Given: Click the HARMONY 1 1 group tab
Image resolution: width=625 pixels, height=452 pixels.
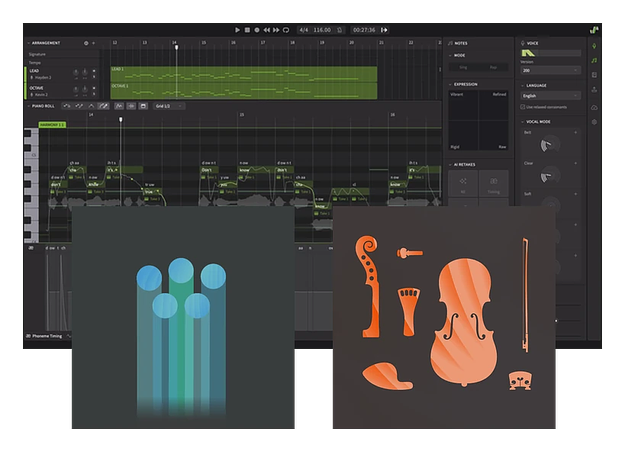Looking at the screenshot, I should tap(52, 125).
